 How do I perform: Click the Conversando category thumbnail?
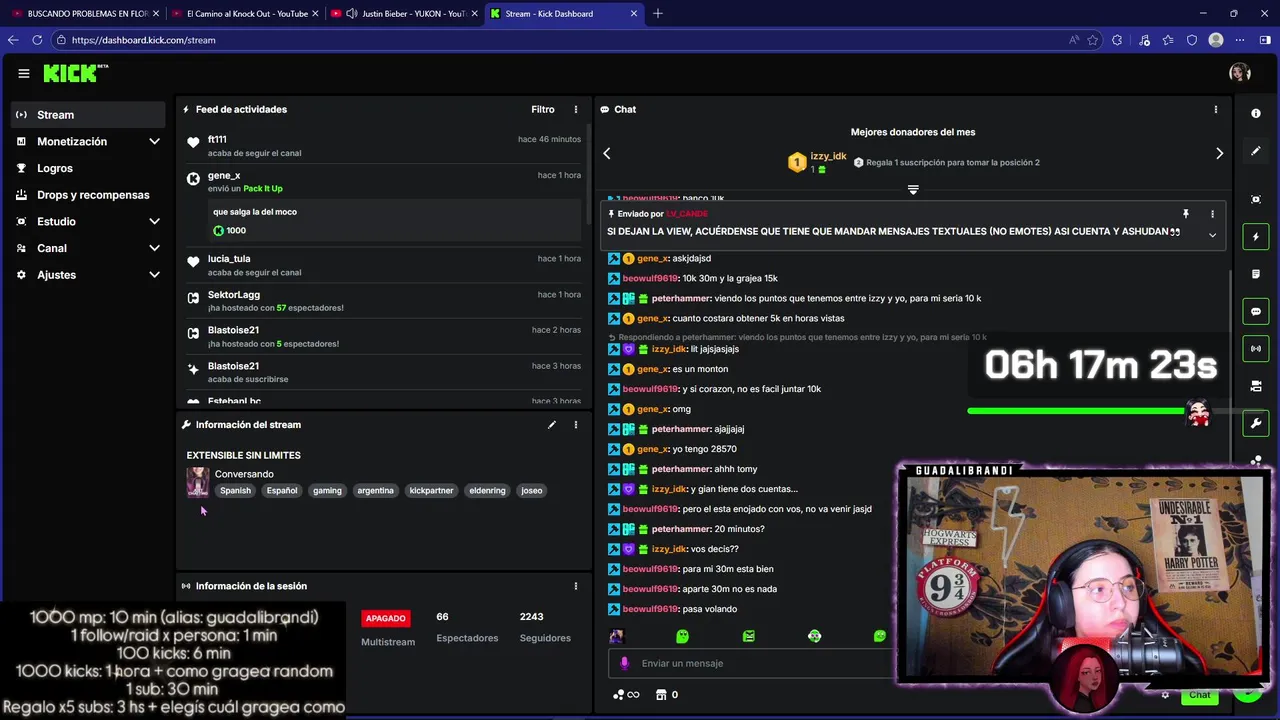[198, 482]
